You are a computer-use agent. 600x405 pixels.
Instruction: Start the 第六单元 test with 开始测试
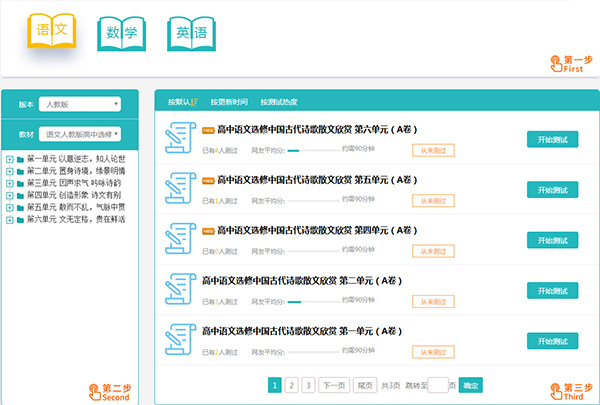click(552, 139)
